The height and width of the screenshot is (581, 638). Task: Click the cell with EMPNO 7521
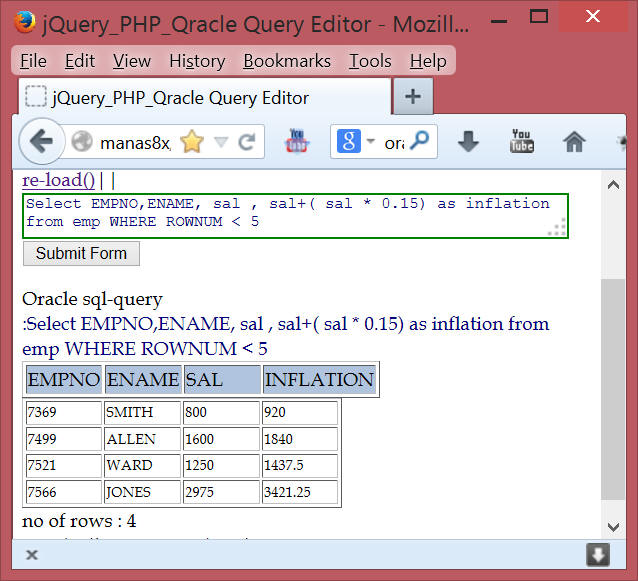click(x=64, y=465)
